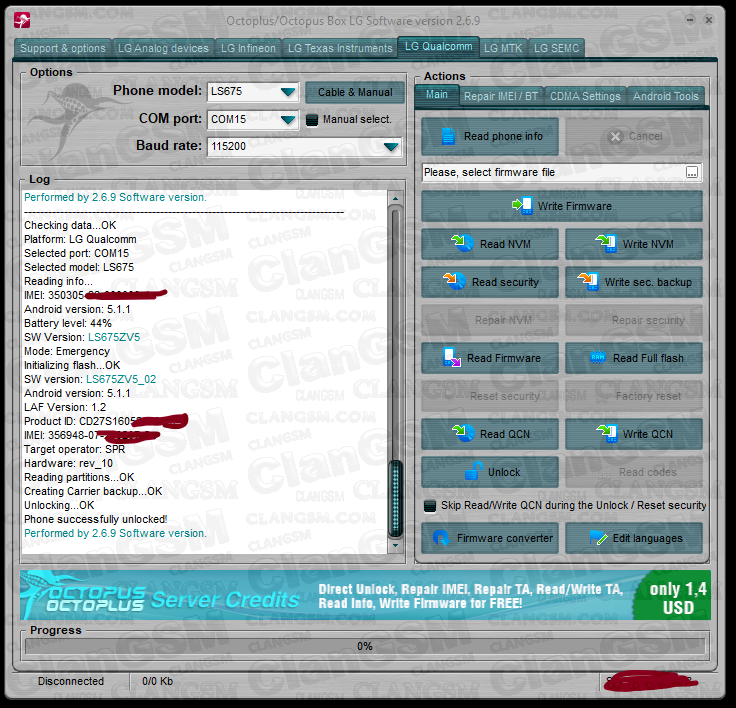Click the Disconnected status text
The image size is (736, 708).
[x=71, y=681]
